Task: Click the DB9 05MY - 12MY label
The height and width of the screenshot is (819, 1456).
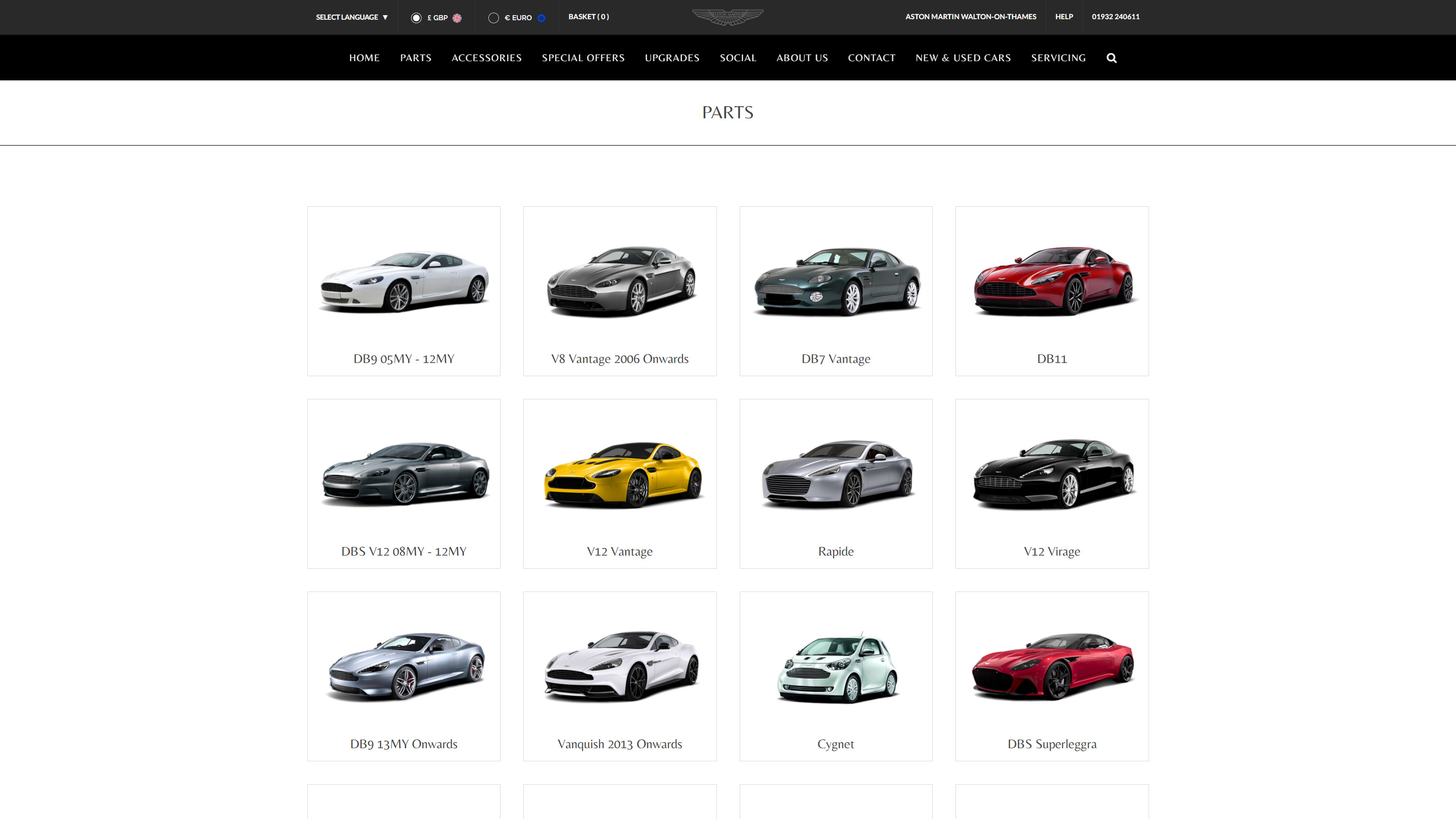Action: click(403, 358)
